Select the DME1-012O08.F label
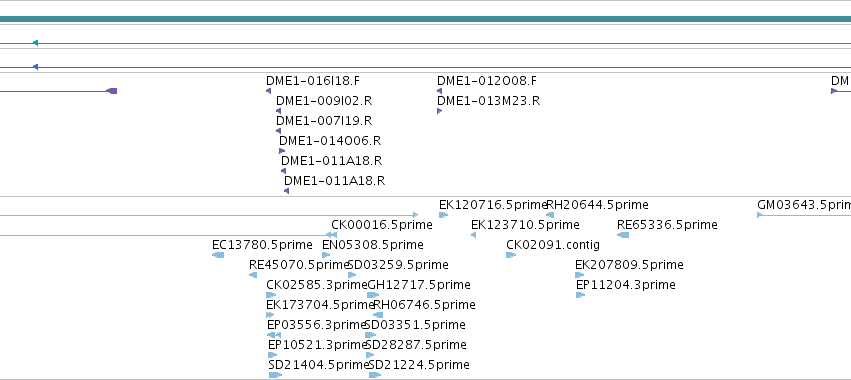The width and height of the screenshot is (851, 380). [487, 81]
